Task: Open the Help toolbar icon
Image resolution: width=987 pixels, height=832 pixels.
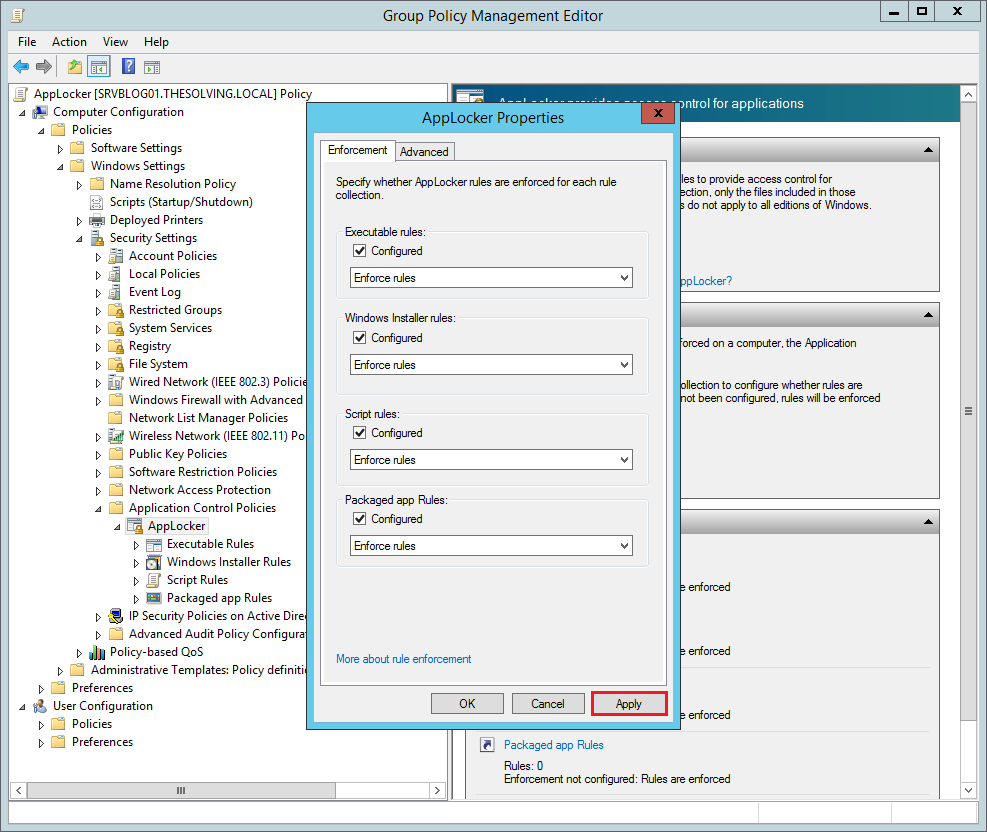Action: (x=128, y=66)
